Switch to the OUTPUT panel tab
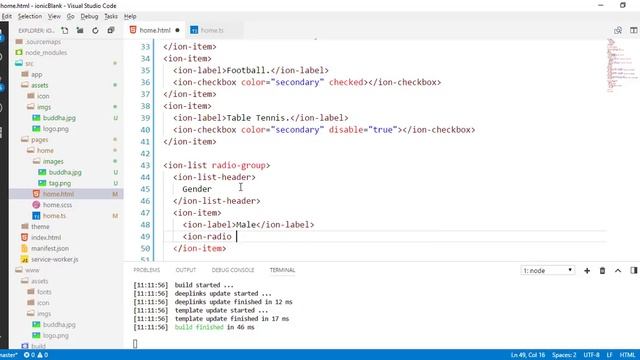The width and height of the screenshot is (640, 360). [x=186, y=270]
